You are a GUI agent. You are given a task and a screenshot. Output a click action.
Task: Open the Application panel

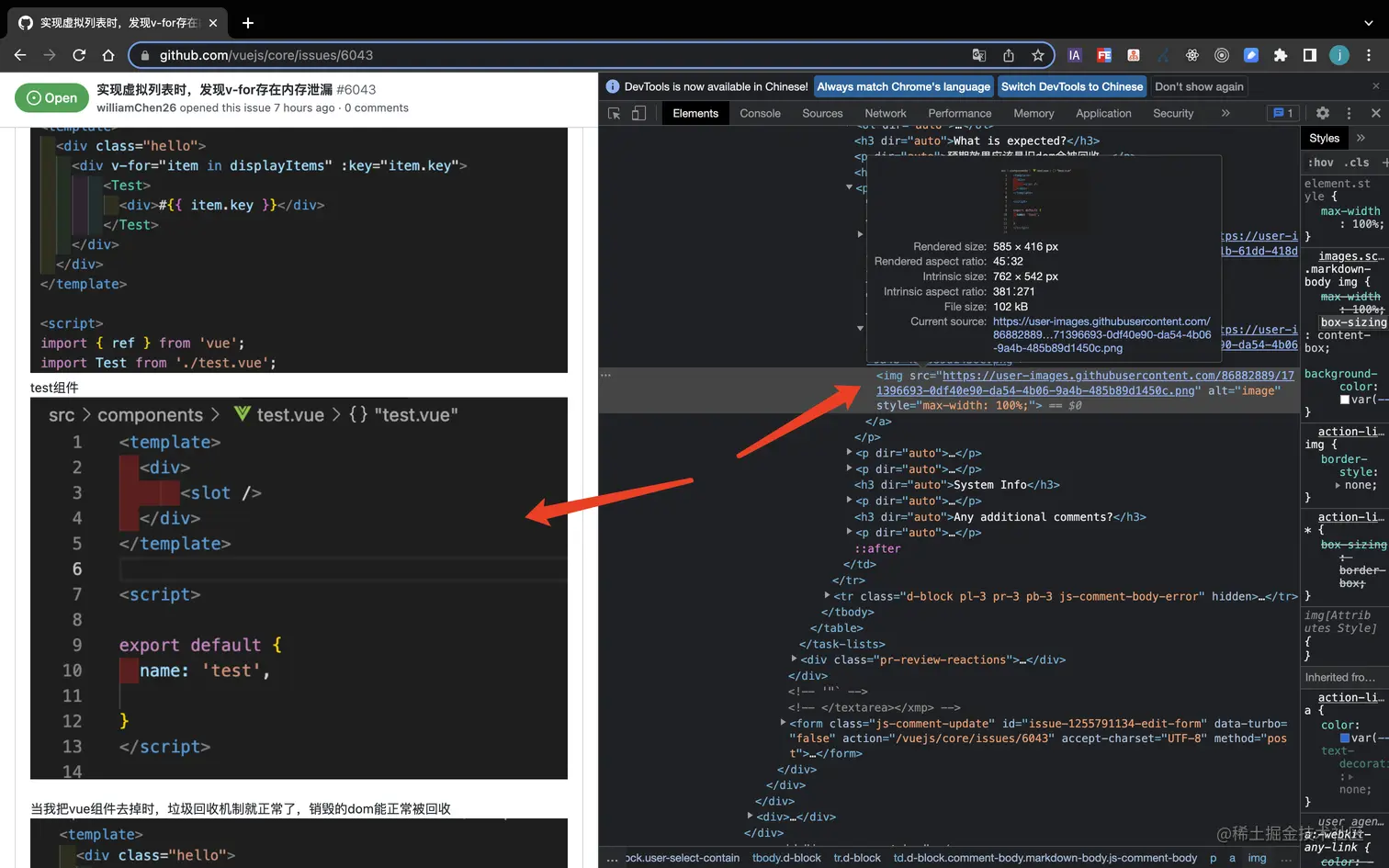1103,113
